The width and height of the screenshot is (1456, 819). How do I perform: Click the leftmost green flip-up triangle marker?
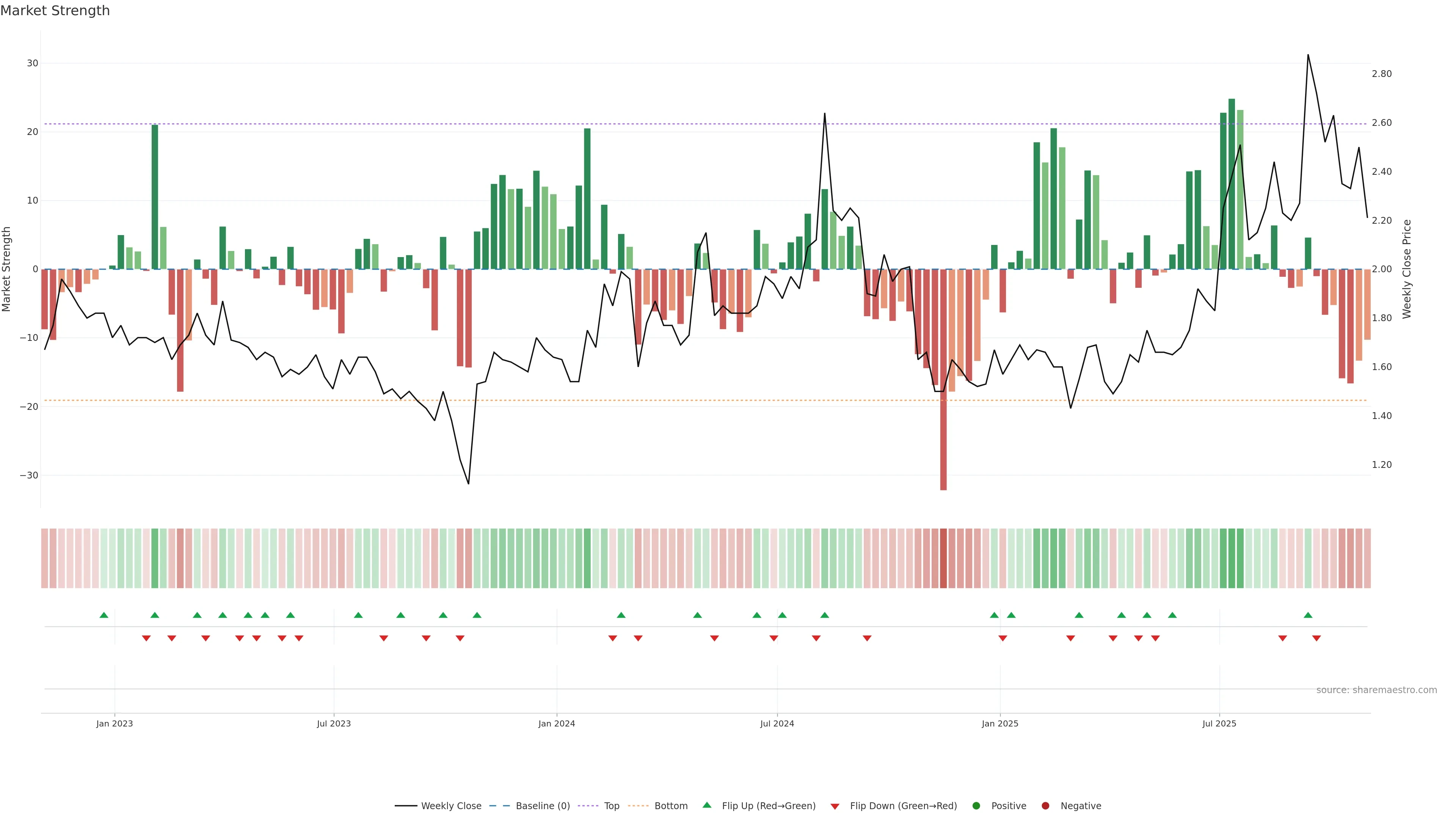(104, 615)
